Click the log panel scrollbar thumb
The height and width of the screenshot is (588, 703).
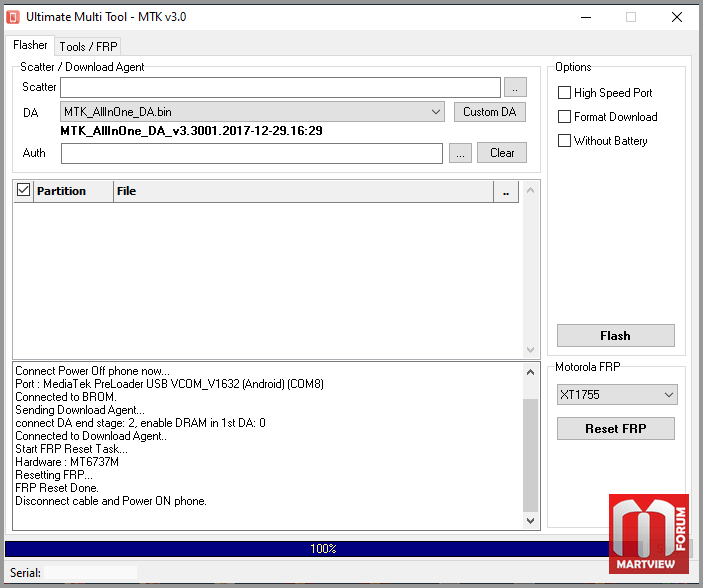tap(530, 455)
